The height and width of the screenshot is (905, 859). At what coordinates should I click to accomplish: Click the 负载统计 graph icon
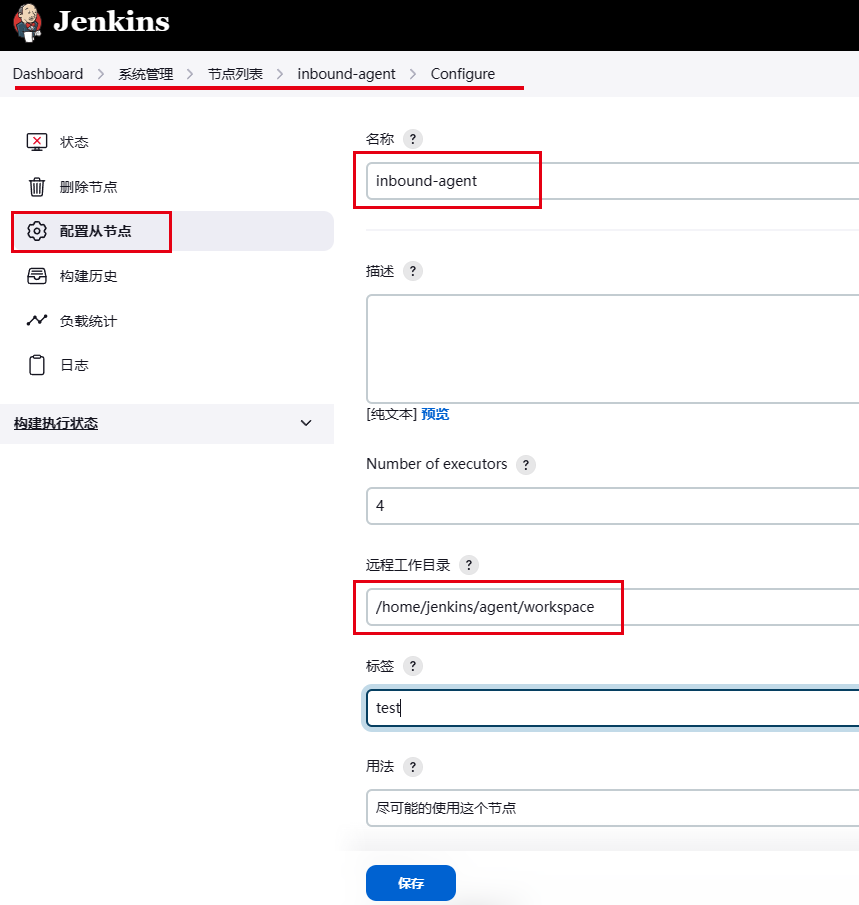pyautogui.click(x=37, y=321)
